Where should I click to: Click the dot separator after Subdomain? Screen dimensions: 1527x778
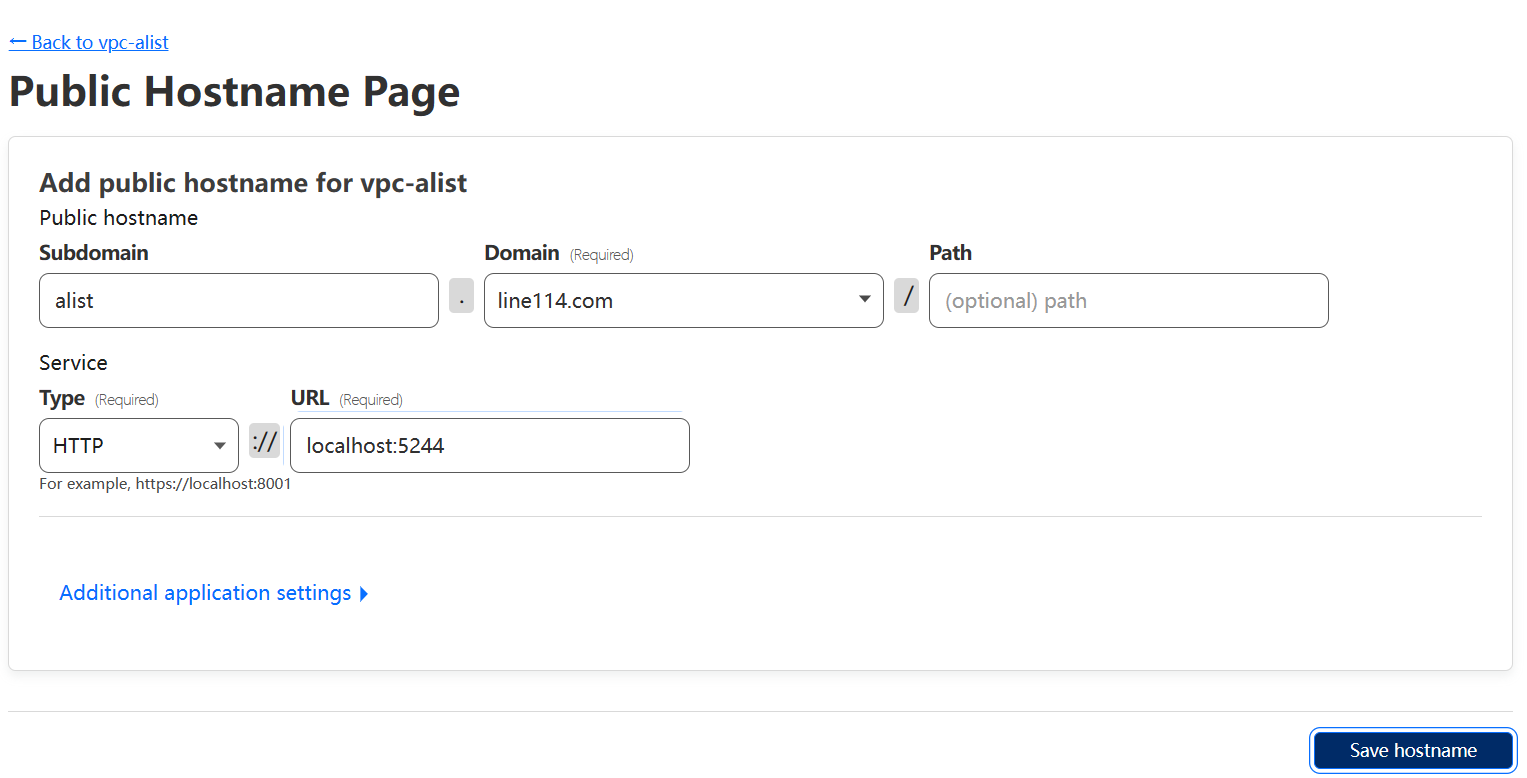(461, 296)
